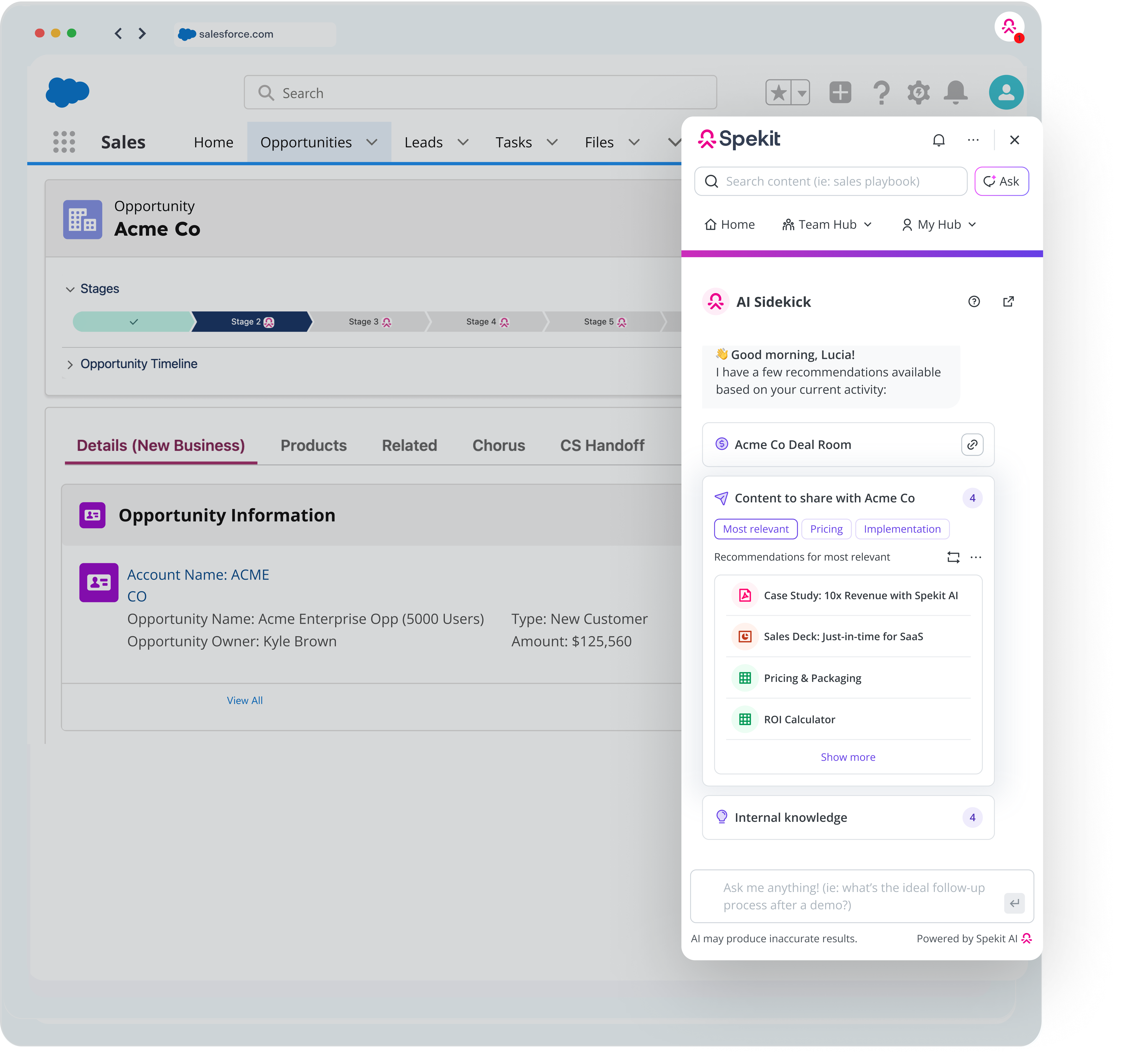The width and height of the screenshot is (1127, 1064).
Task: Expand the Team Hub dropdown
Action: point(827,225)
